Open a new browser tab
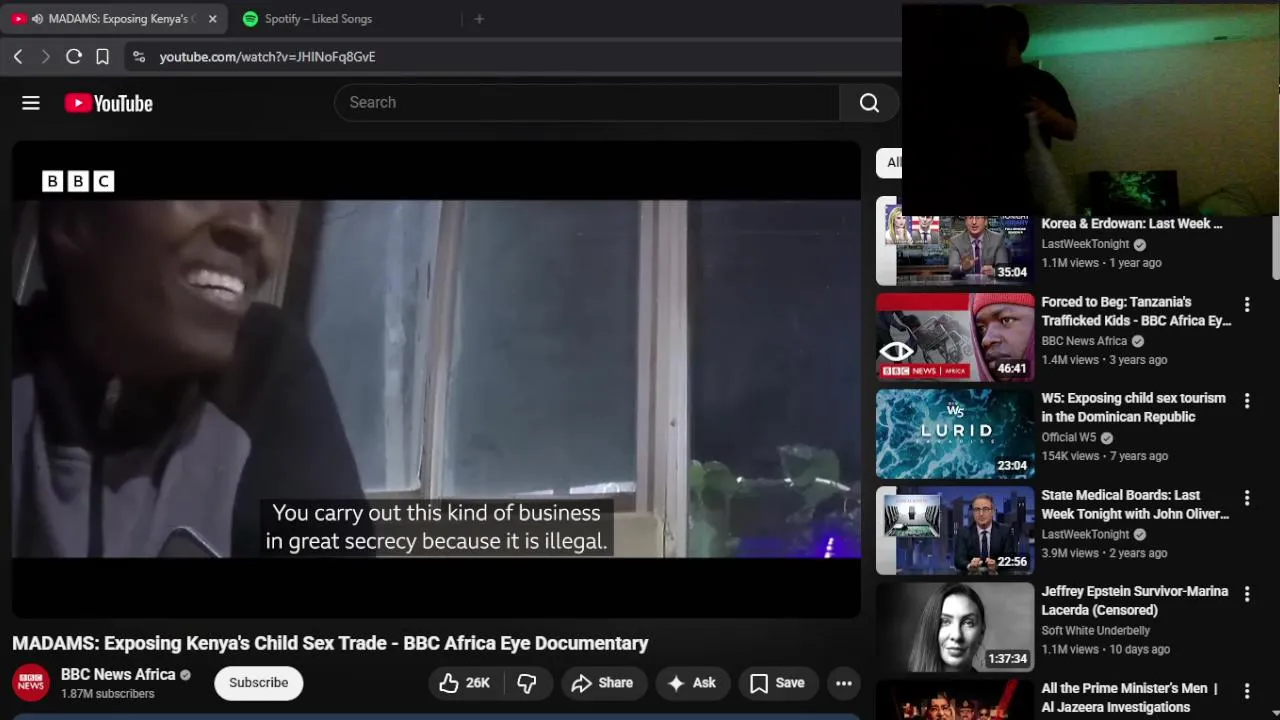The image size is (1280, 720). 479,19
